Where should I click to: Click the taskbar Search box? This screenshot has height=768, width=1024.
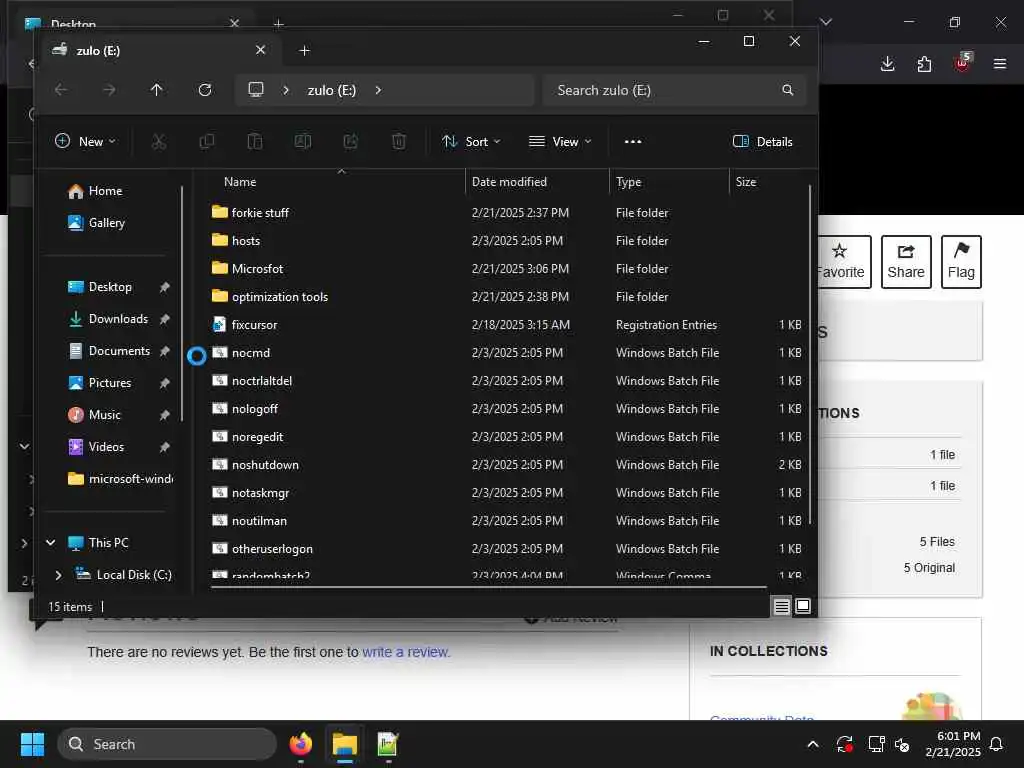tap(167, 744)
